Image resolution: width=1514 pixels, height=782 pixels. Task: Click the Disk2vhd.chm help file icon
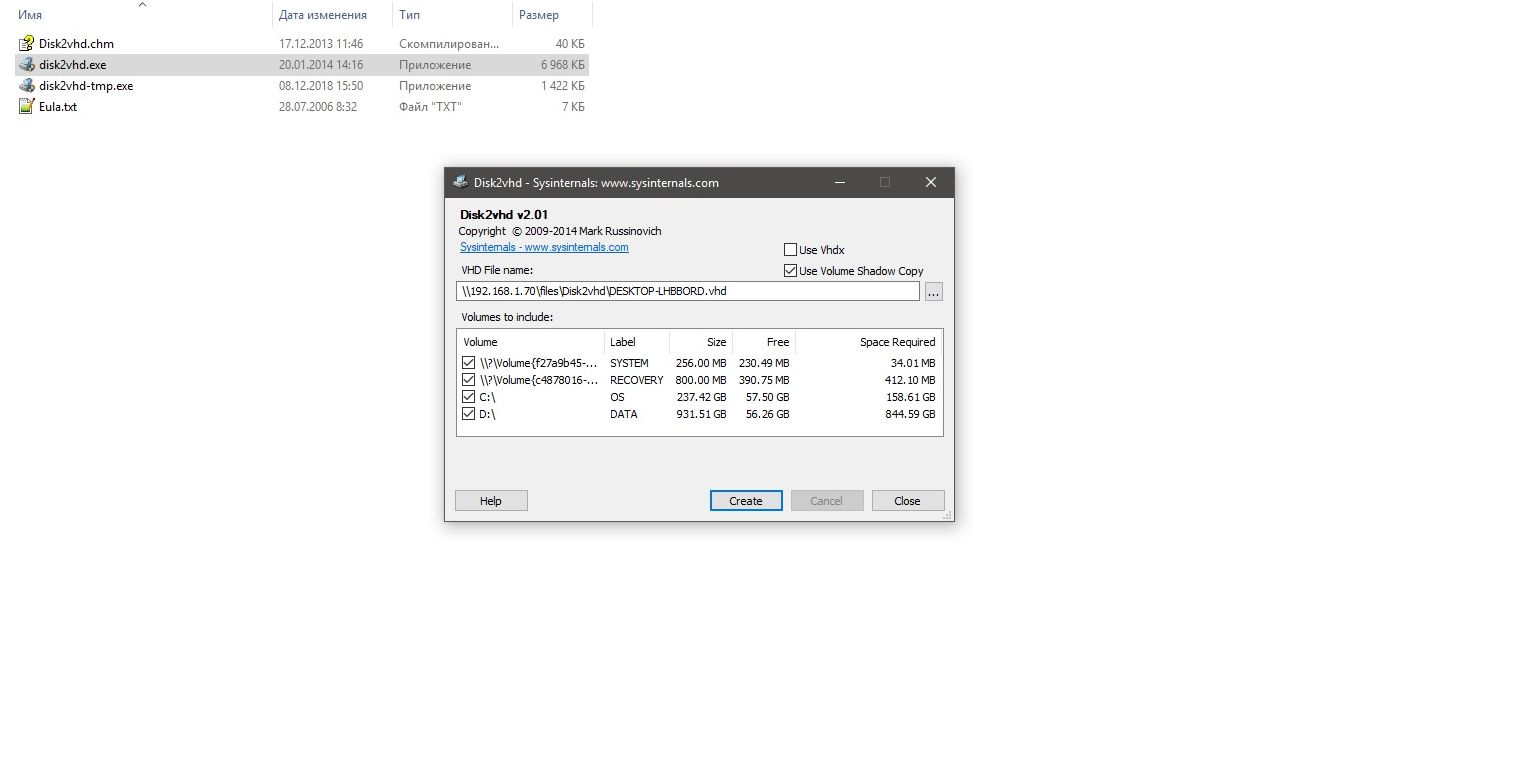26,44
